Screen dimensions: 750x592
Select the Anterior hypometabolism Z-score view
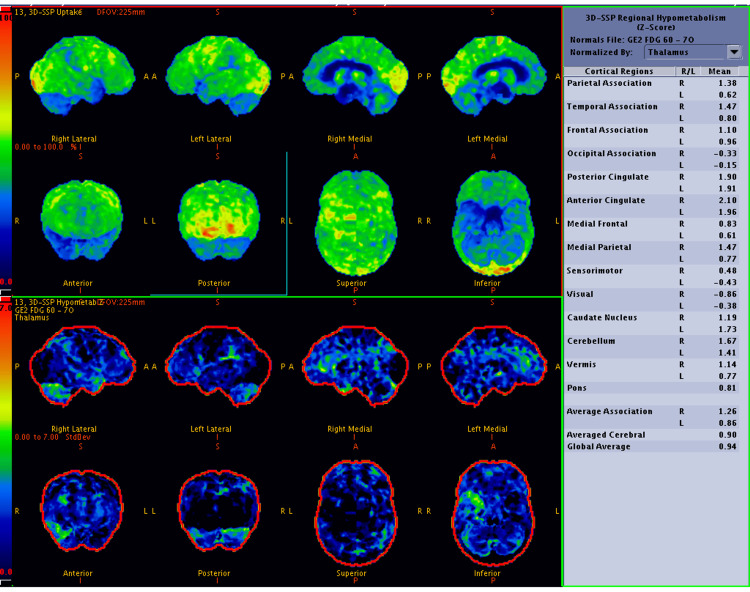(x=82, y=510)
